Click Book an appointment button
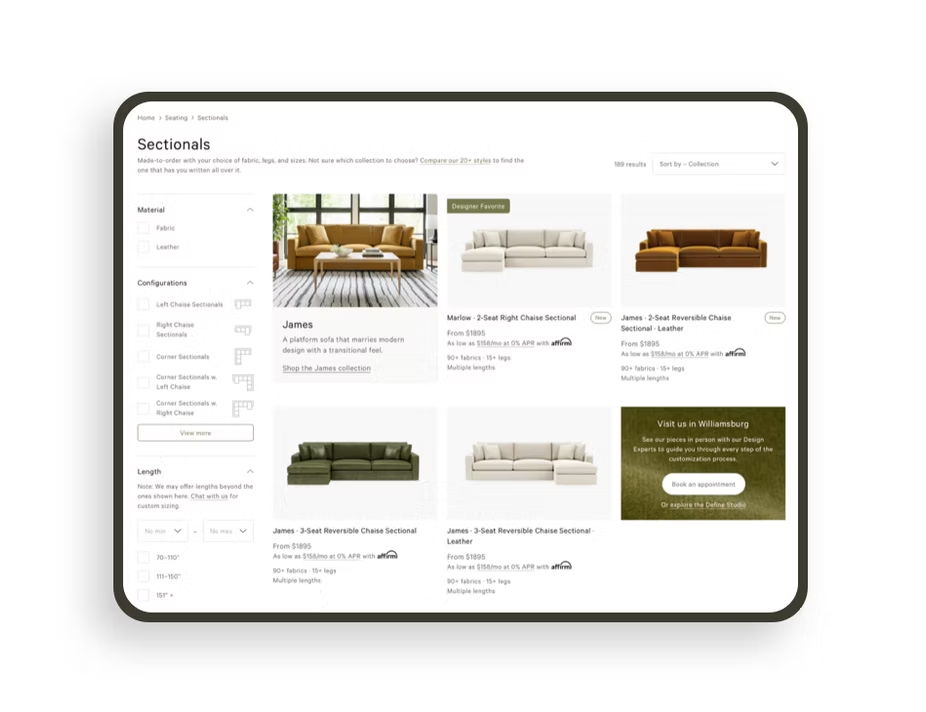926x712 pixels. pos(703,484)
